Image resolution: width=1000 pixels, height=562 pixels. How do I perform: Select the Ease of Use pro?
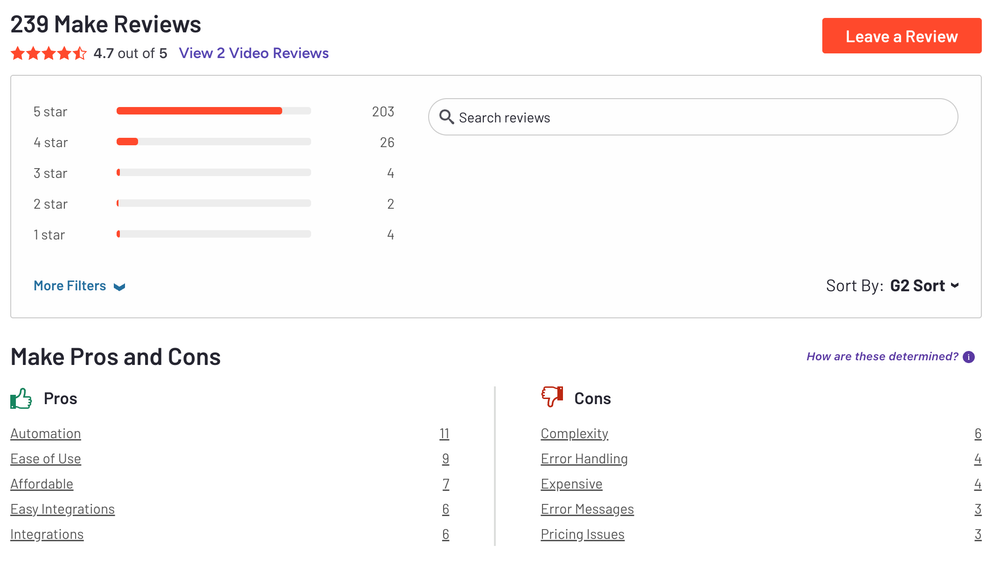point(46,459)
